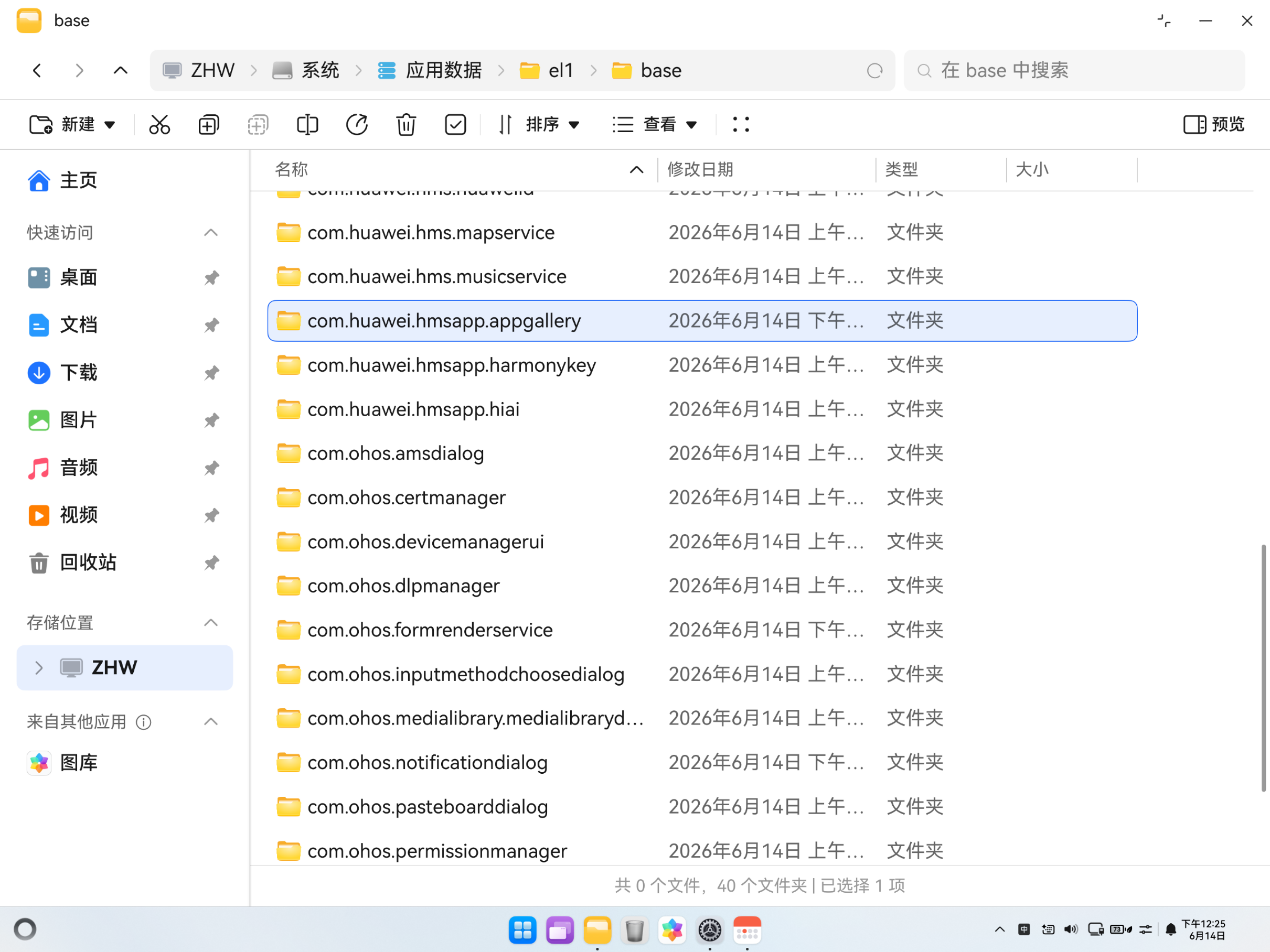Click the info icon beside 来自其他应用
The image size is (1270, 952).
144,722
